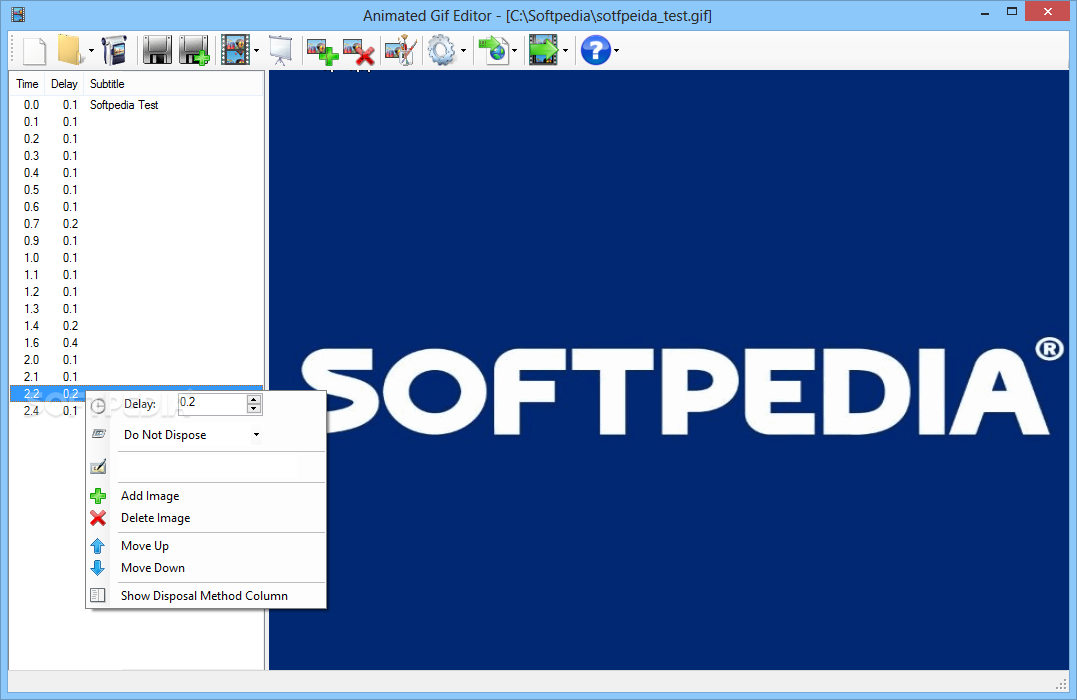Click the subtitle text field in context menu
Viewport: 1077px width, 700px height.
tap(209, 467)
